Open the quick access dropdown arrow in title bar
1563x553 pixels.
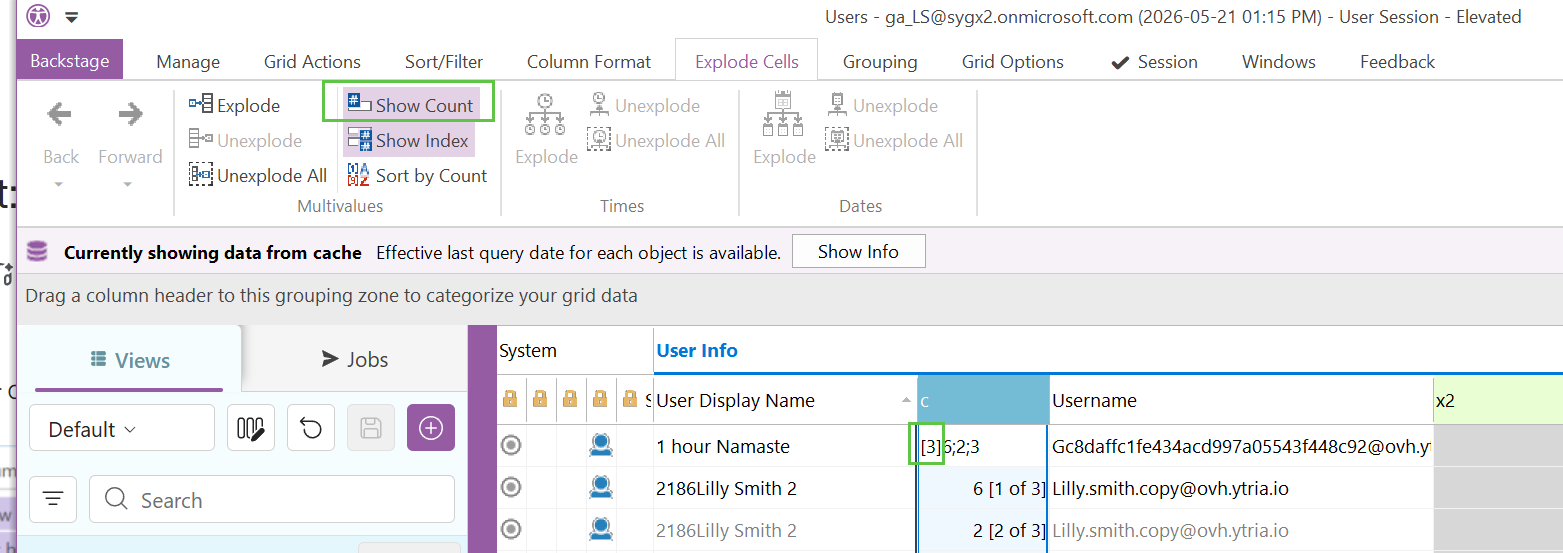pos(71,17)
